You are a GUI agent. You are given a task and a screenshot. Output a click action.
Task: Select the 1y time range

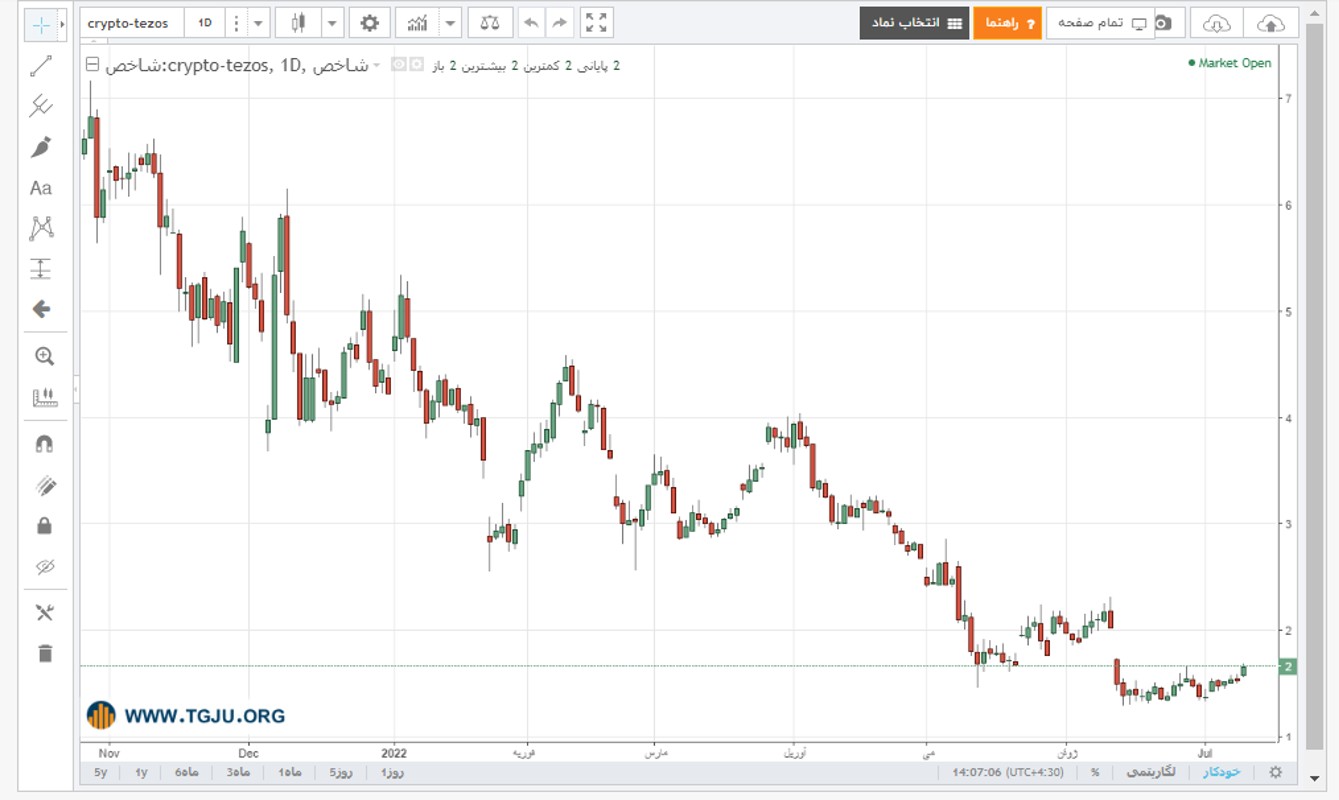pos(141,772)
